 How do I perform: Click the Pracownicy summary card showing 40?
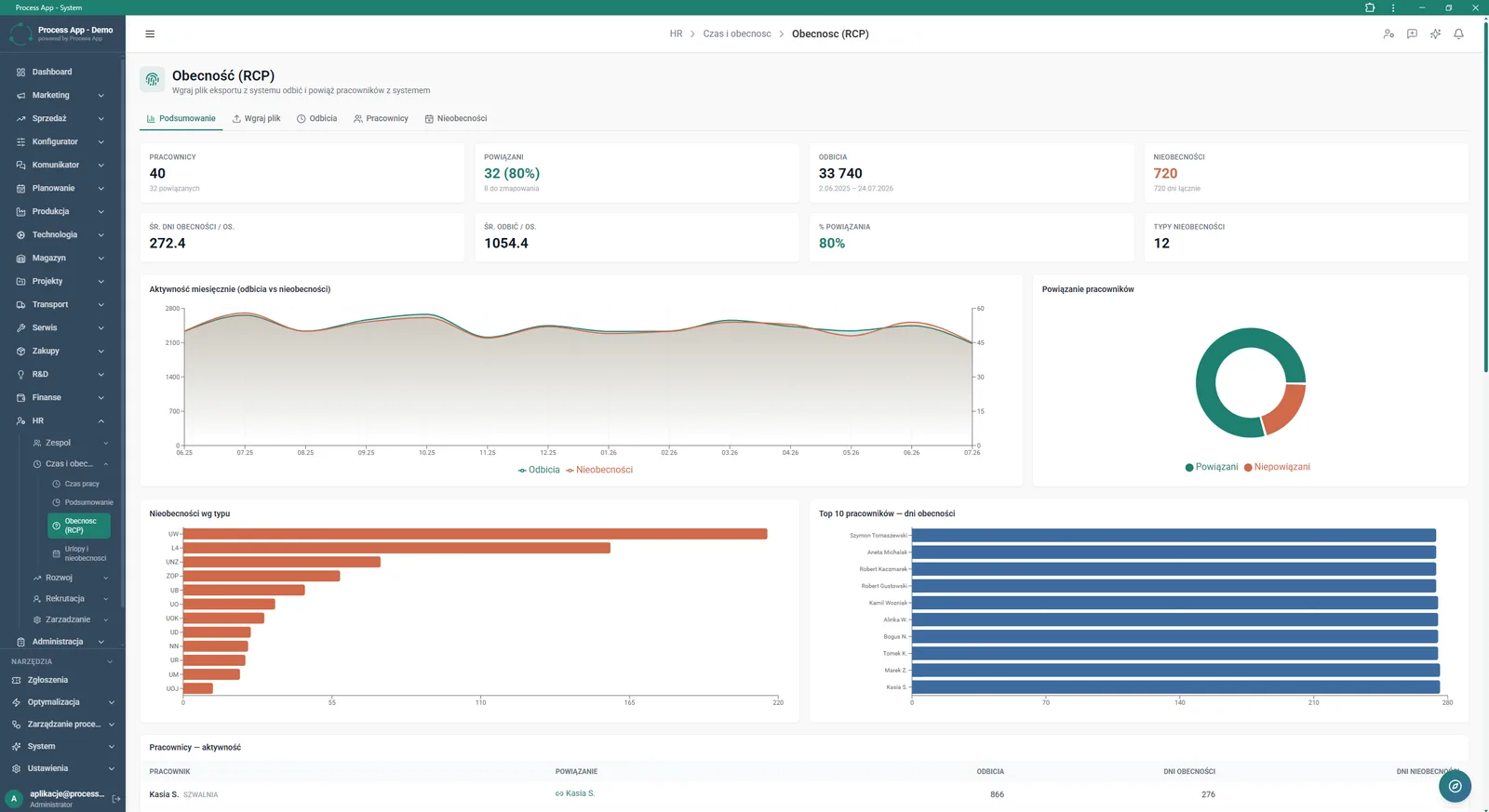point(302,173)
